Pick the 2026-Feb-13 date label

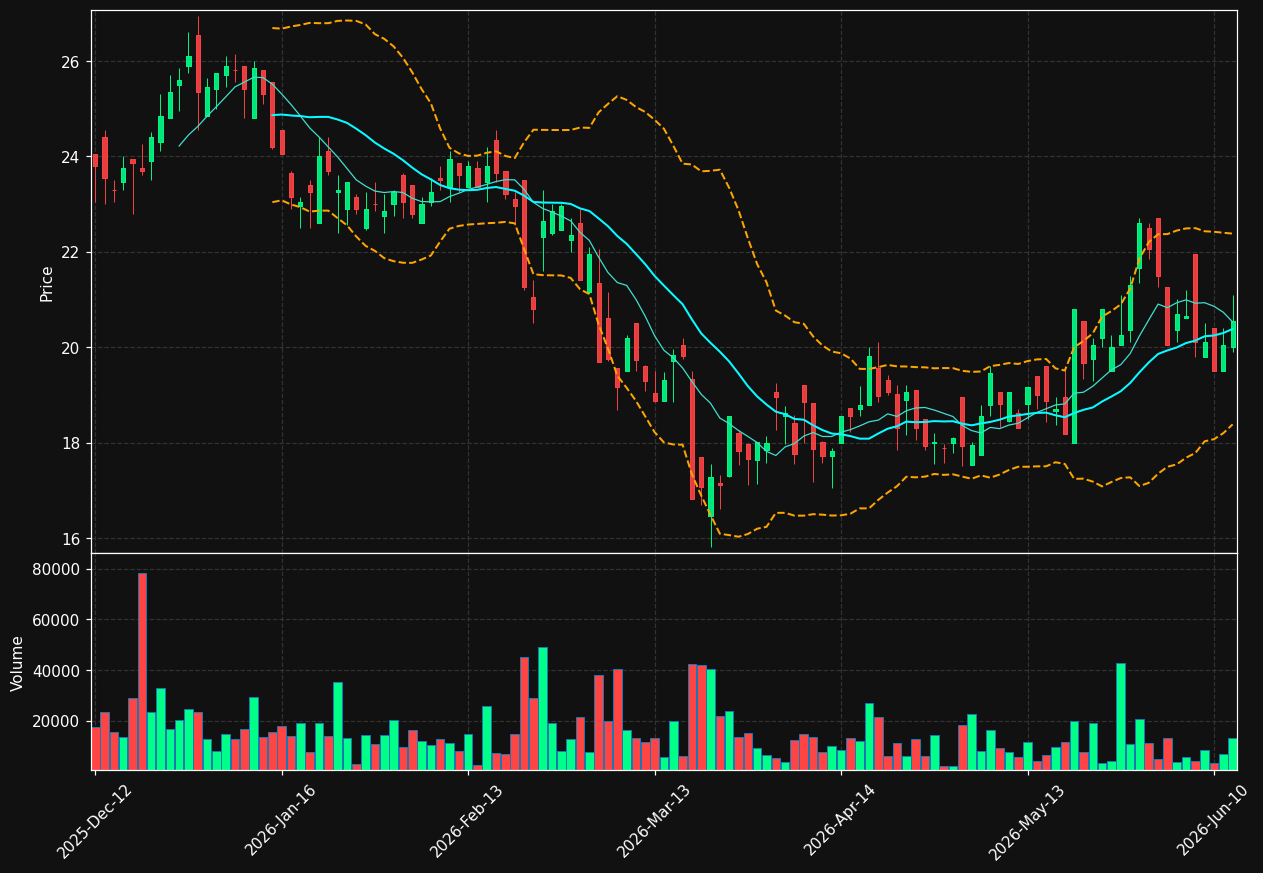tap(467, 821)
